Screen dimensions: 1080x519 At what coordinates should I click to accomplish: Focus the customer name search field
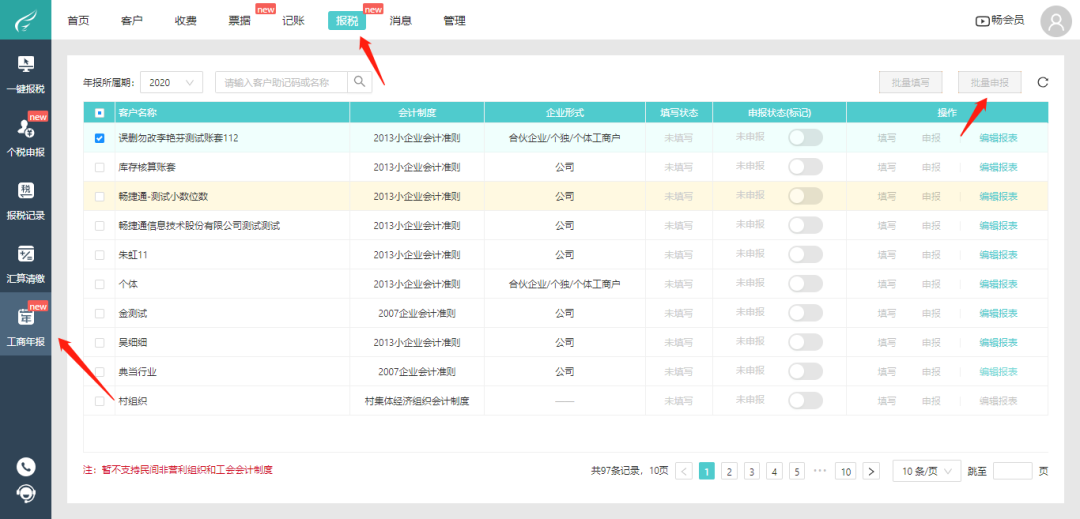pos(282,82)
